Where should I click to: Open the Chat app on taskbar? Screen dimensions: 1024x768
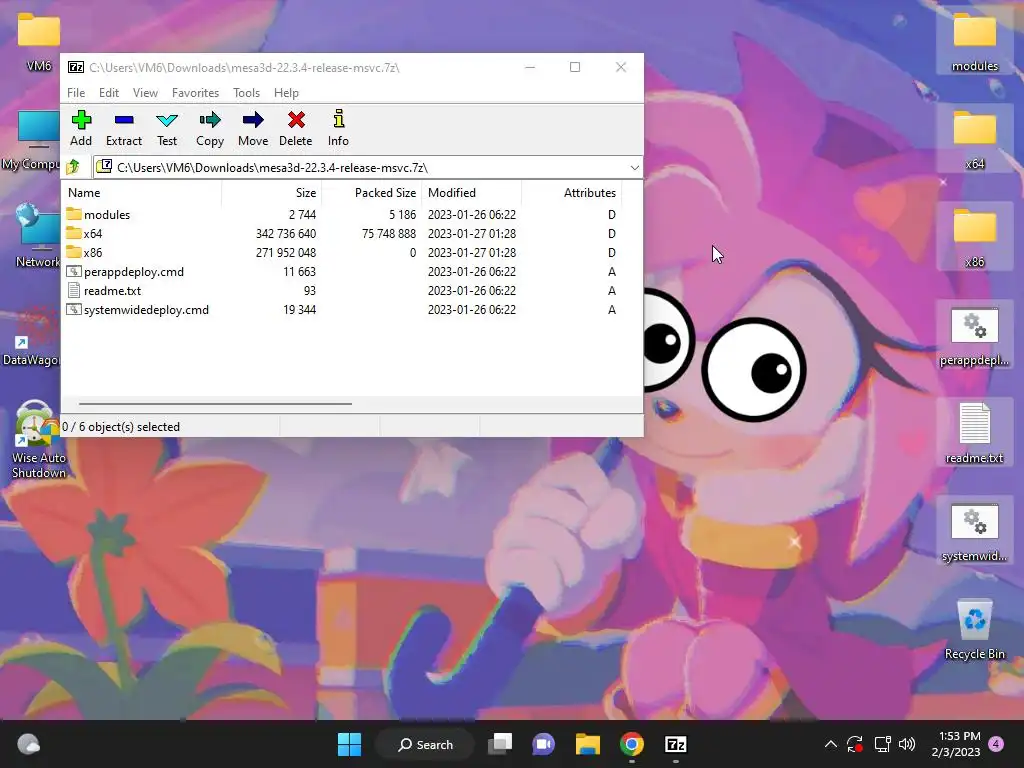point(543,744)
